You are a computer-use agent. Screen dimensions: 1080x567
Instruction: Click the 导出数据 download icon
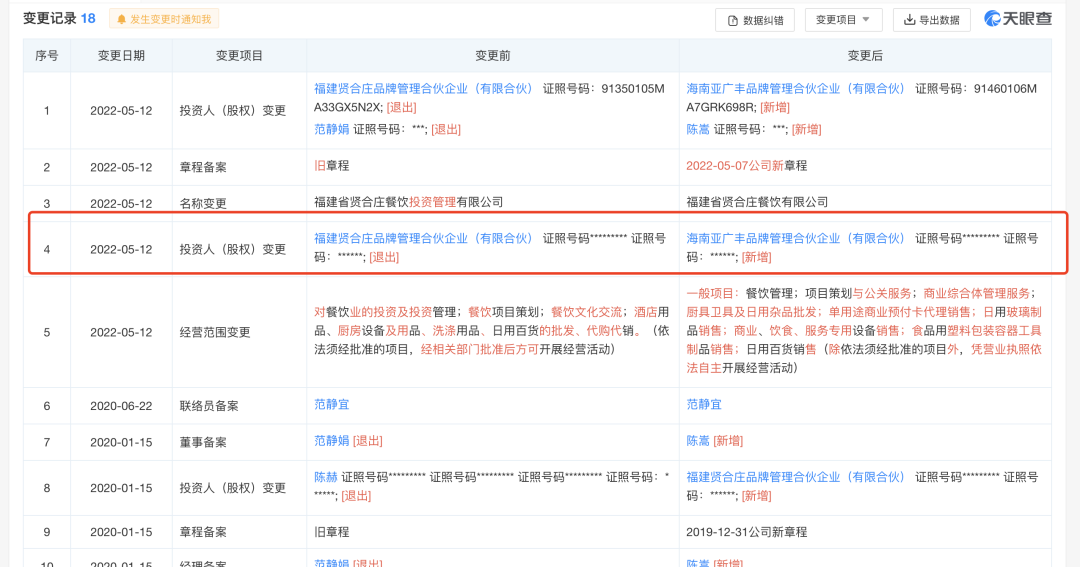[x=909, y=20]
